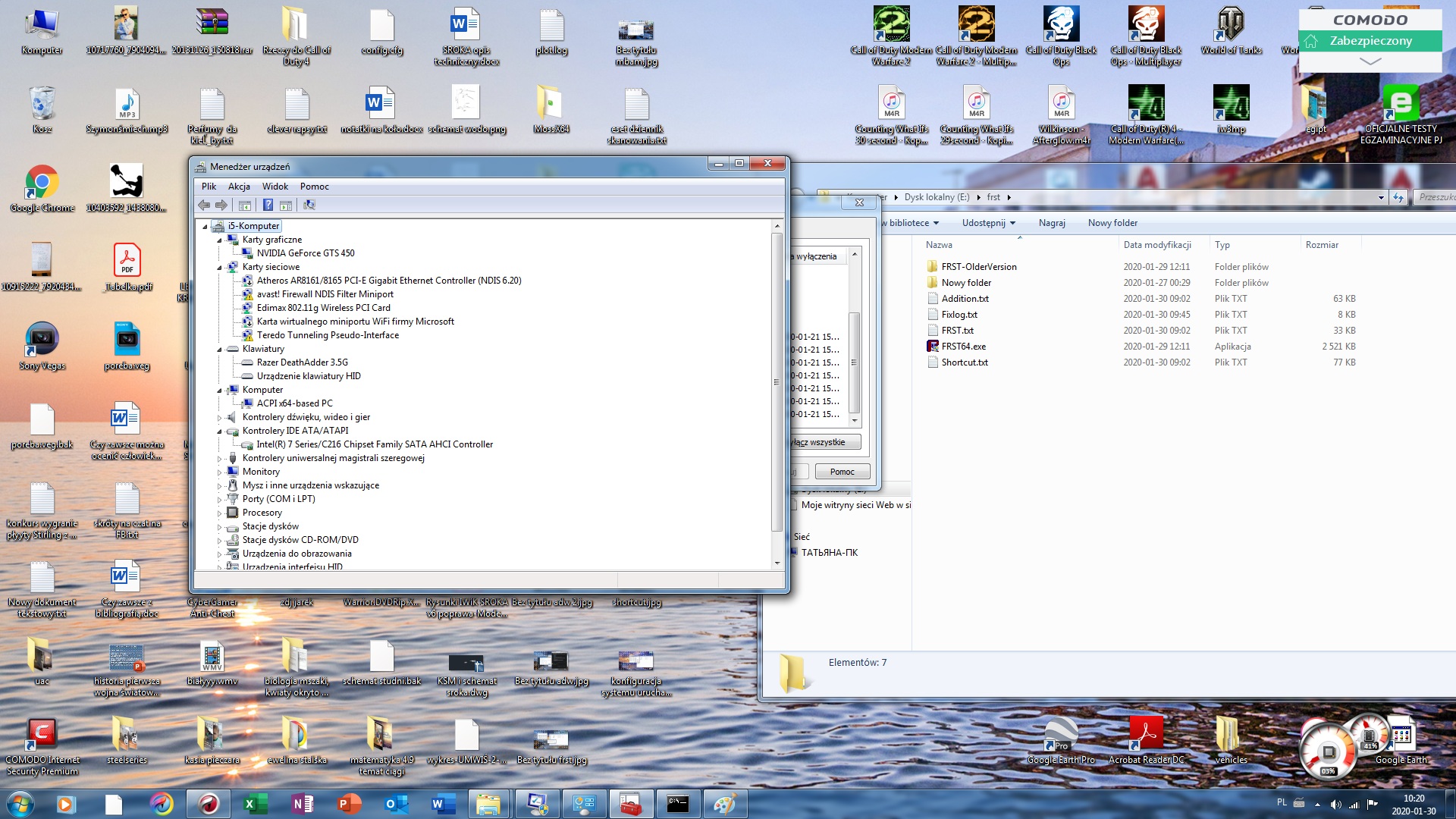The image size is (1456, 819).
Task: Expand Kontrolery uniwersalnej magistrali szeregowej
Action: click(220, 458)
